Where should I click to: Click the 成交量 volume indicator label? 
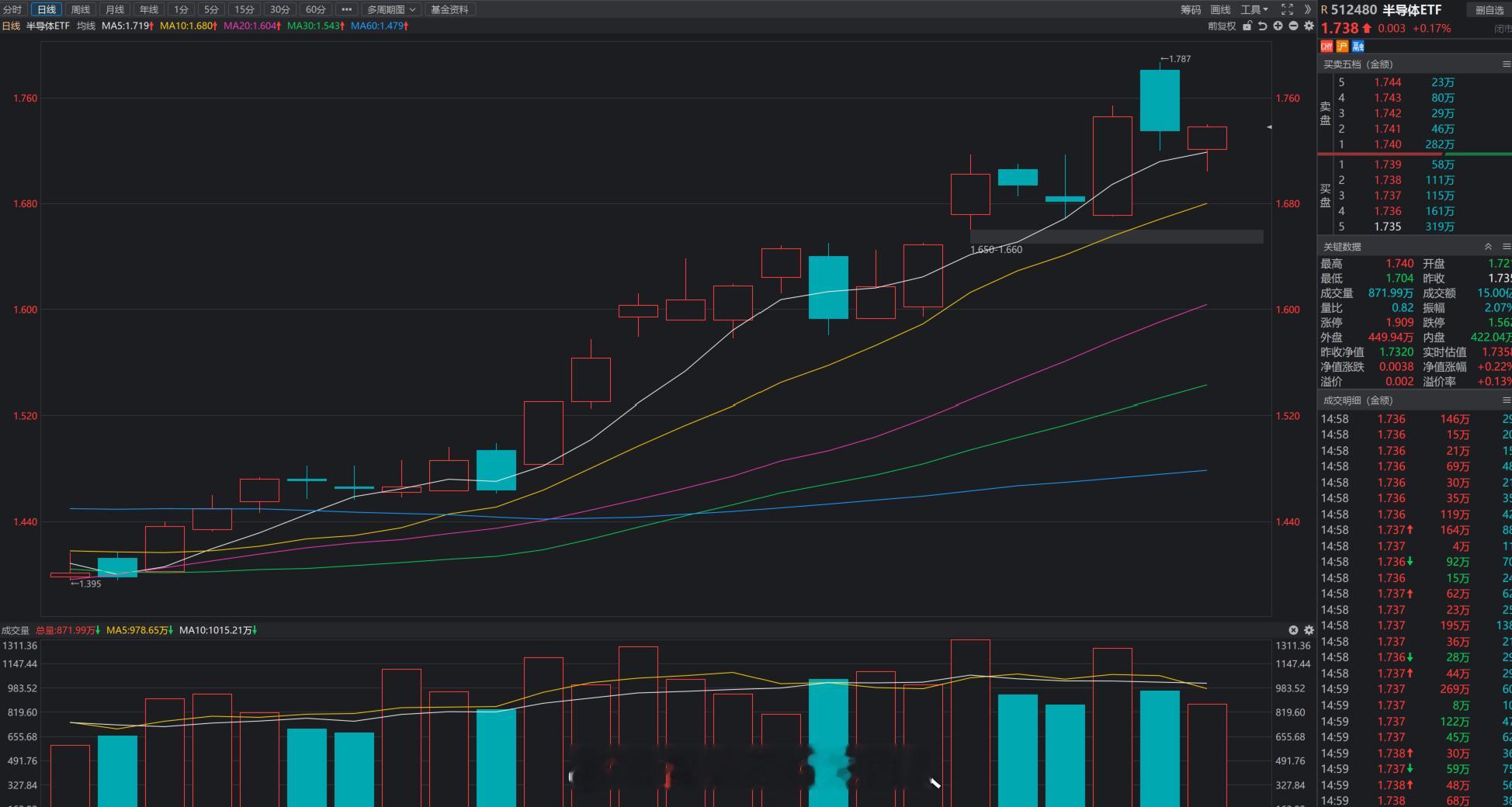point(16,630)
